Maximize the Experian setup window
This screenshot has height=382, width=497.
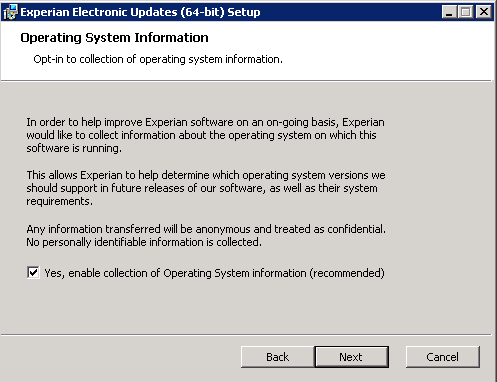[466, 12]
